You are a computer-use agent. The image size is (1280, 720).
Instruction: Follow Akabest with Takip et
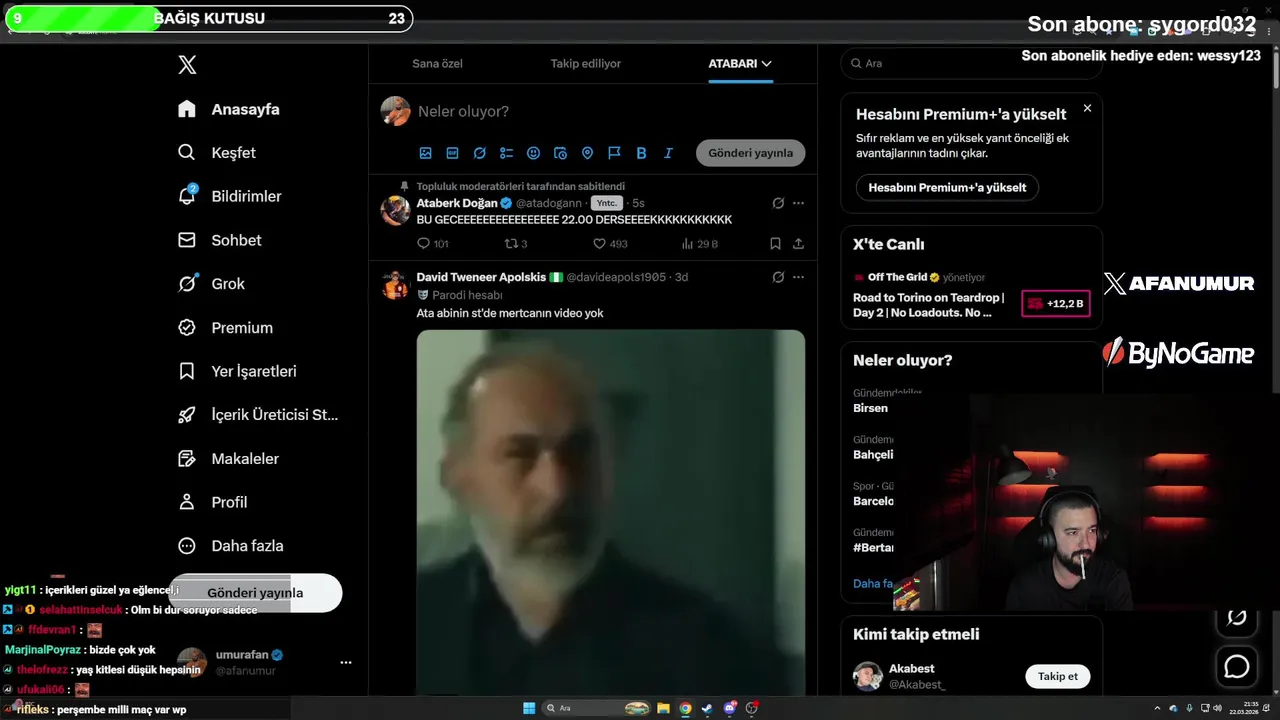1058,677
